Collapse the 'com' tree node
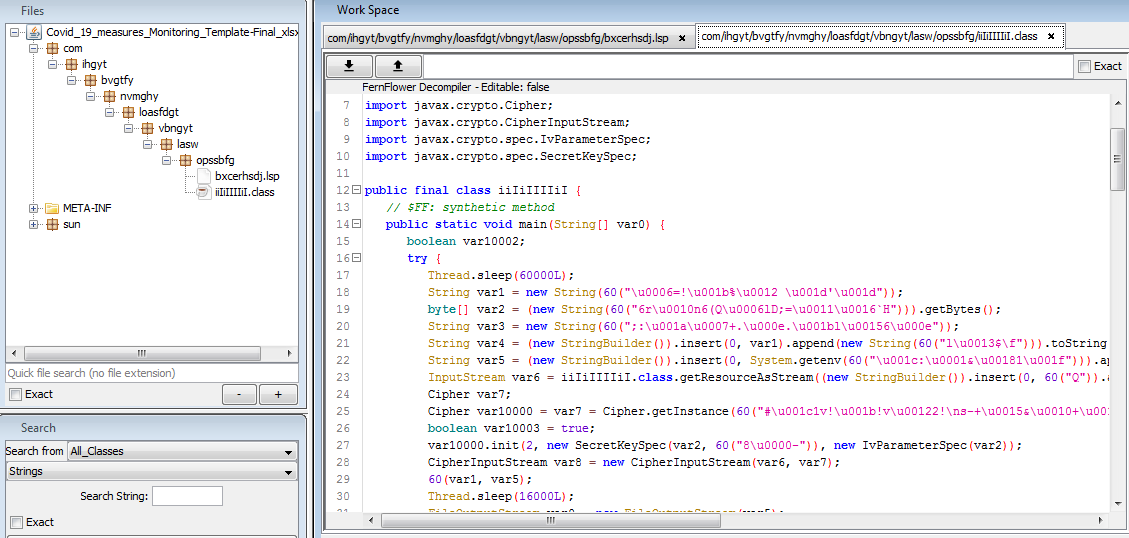Viewport: 1129px width, 538px height. coord(34,48)
